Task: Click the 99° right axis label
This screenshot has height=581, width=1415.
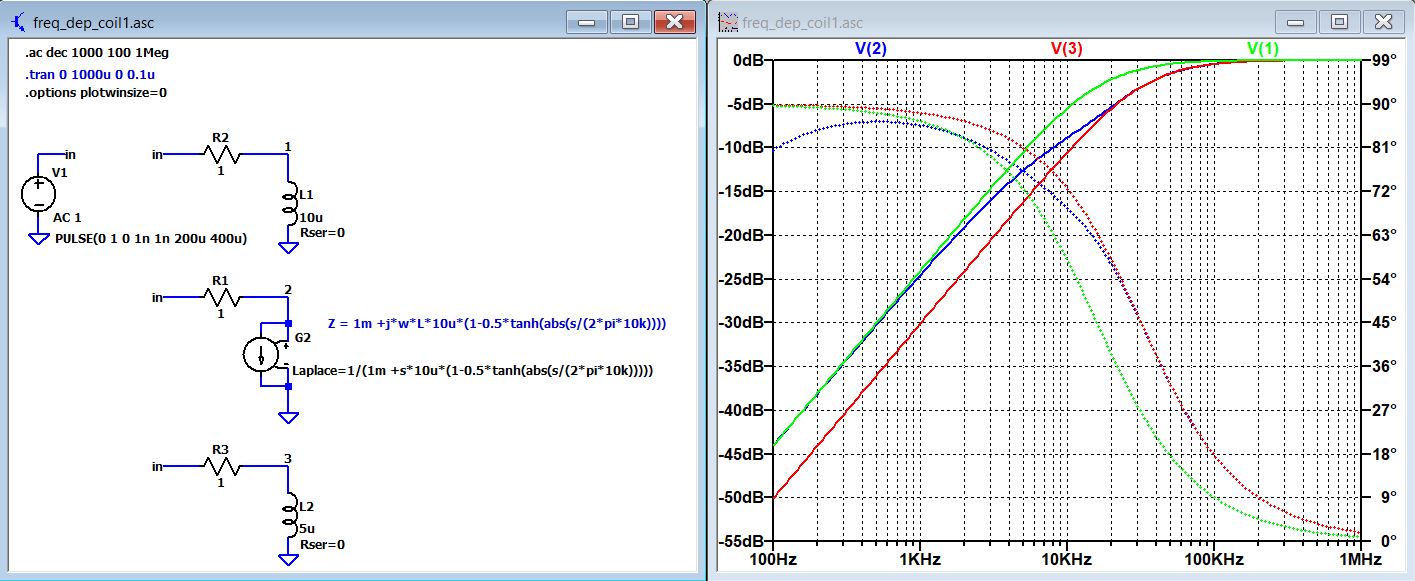Action: pos(1381,60)
